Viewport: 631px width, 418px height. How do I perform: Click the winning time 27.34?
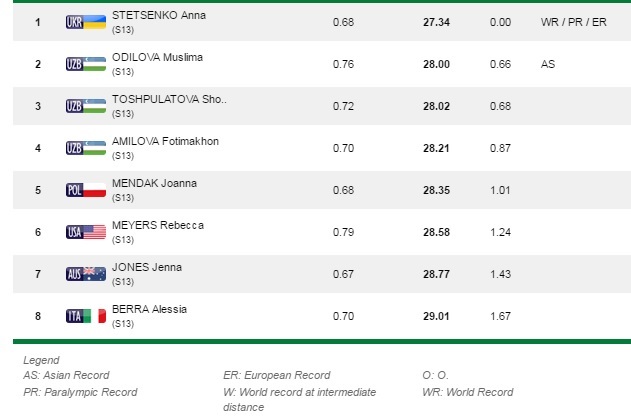[x=439, y=21]
